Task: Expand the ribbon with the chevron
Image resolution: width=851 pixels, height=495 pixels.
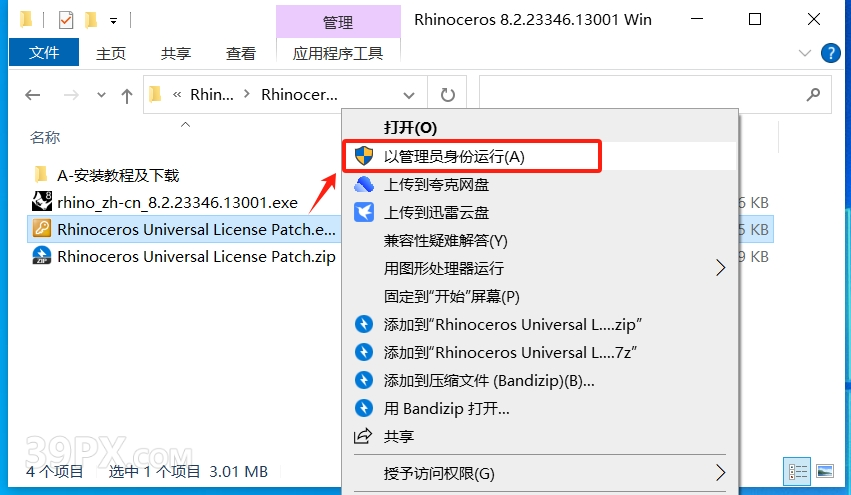Action: 805,53
